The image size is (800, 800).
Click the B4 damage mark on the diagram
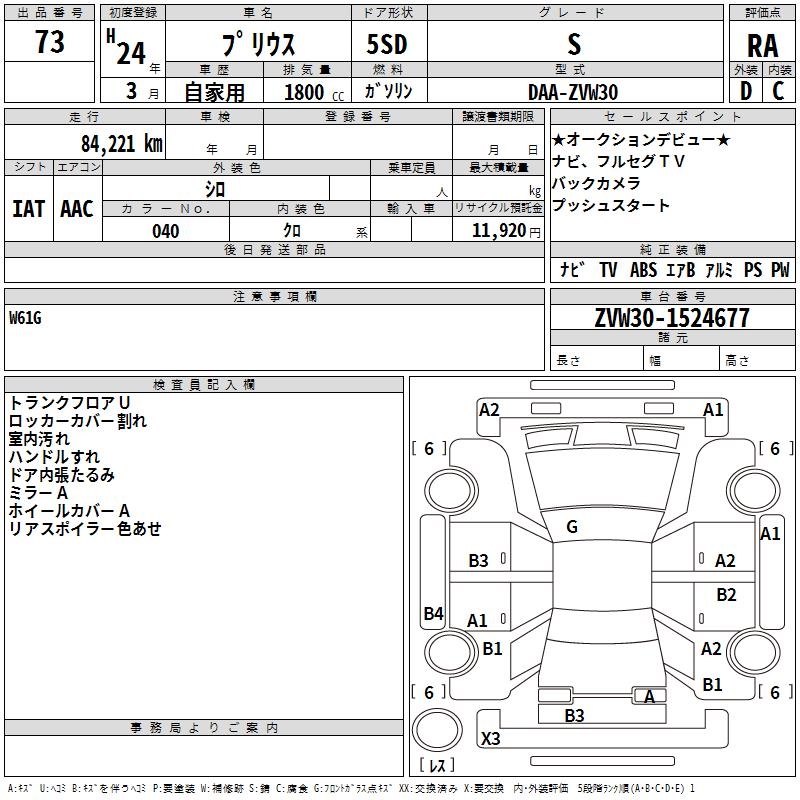[x=433, y=613]
